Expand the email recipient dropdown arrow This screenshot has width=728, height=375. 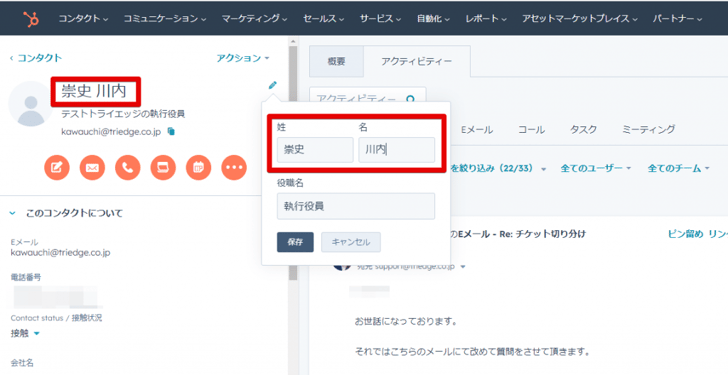462,267
